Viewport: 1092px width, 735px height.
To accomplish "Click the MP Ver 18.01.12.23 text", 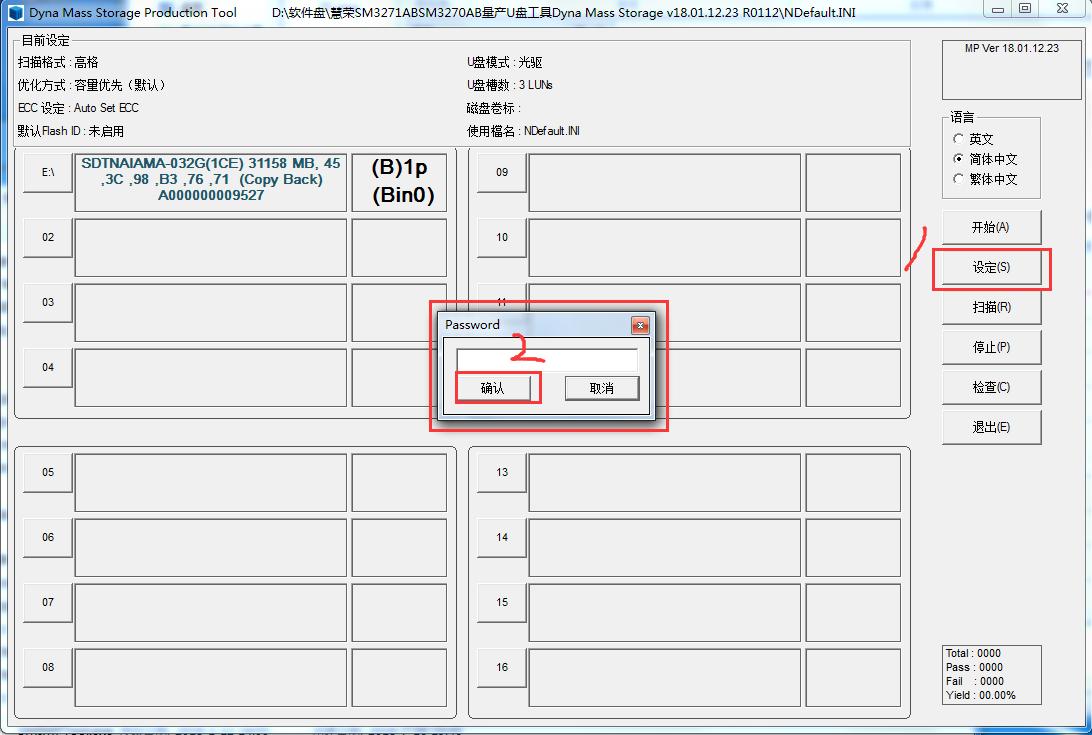I will [1011, 48].
